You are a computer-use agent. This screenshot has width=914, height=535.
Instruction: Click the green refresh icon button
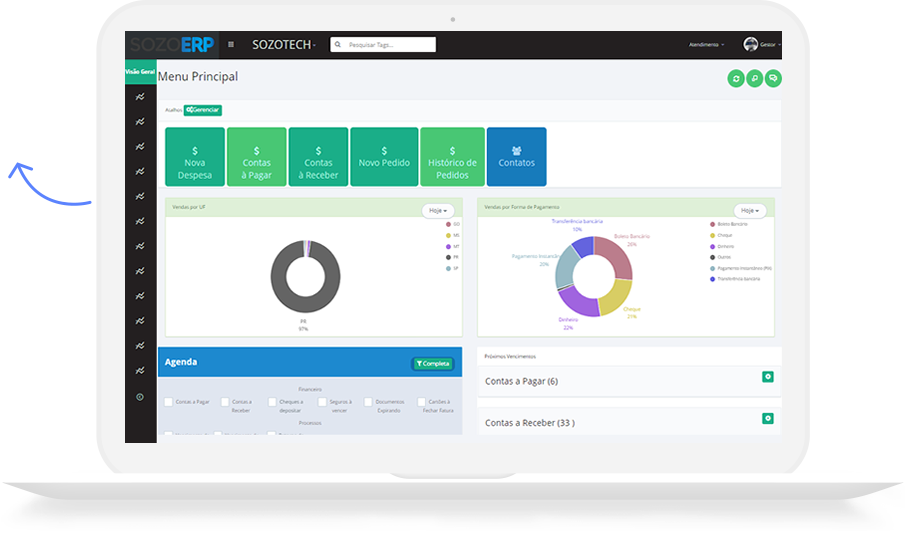(736, 78)
